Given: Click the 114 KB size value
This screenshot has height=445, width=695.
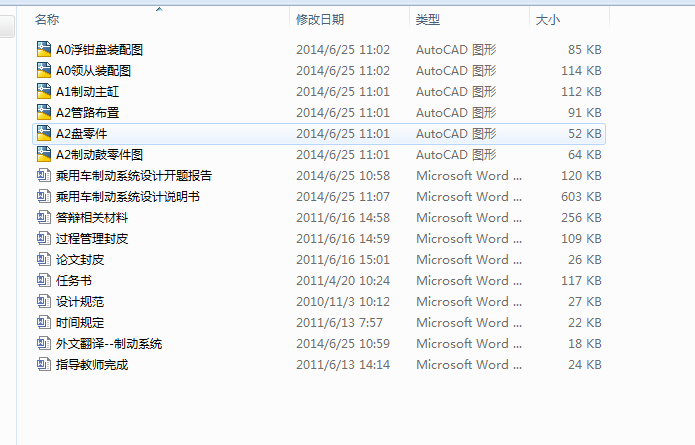Looking at the screenshot, I should 581,70.
